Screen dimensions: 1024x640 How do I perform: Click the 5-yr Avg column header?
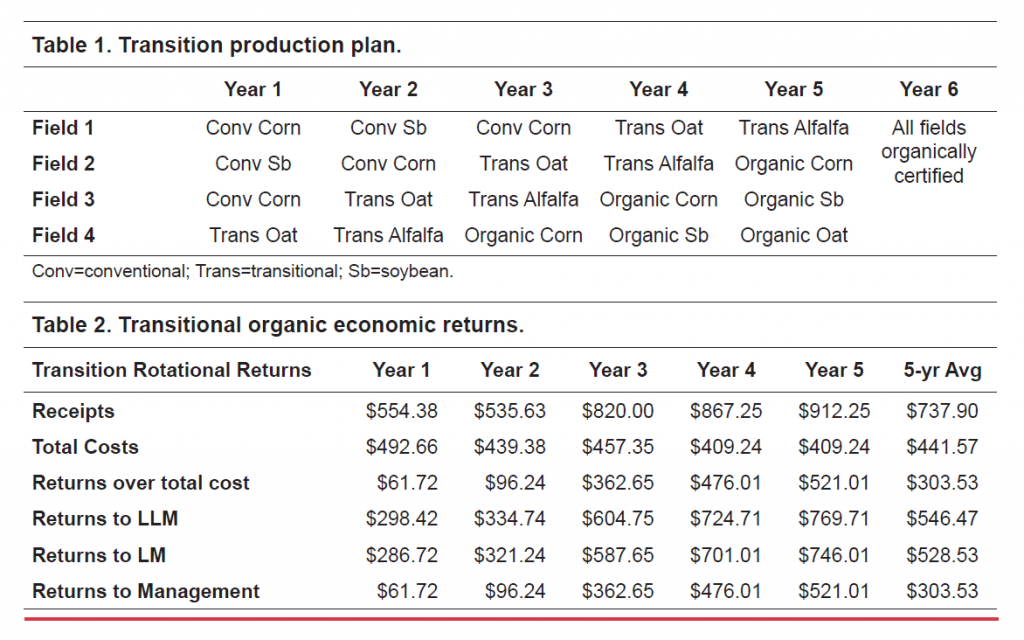click(x=942, y=370)
